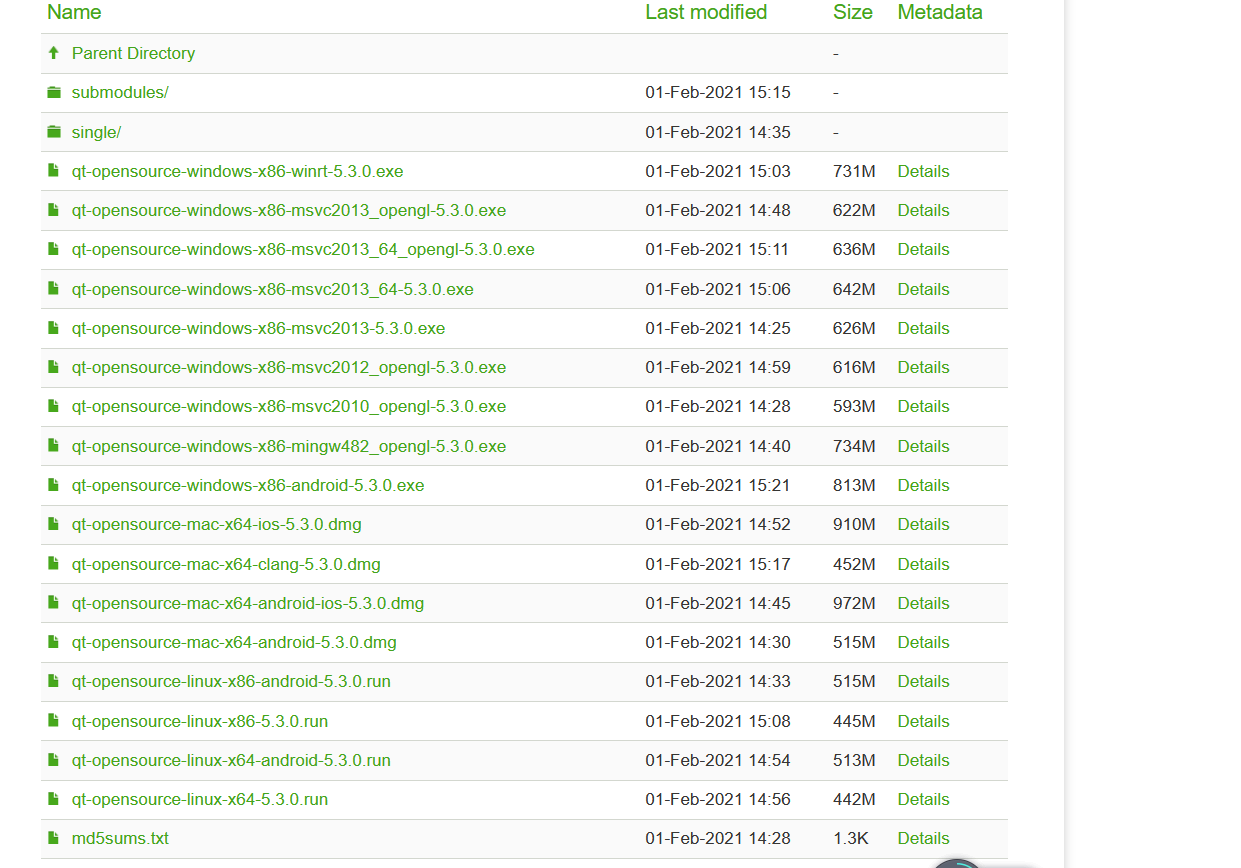This screenshot has width=1241, height=868.
Task: Open Details for mac-x64-ios-5.3.0.dmg
Action: pos(923,524)
